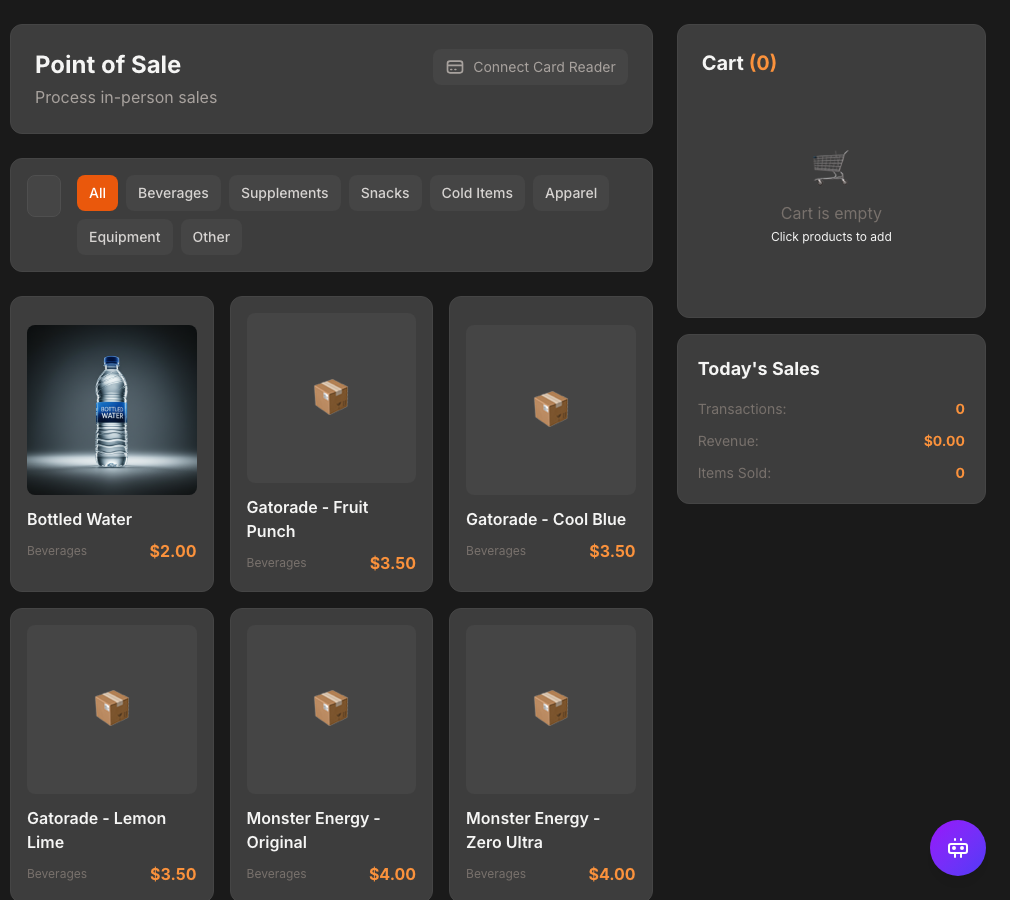The height and width of the screenshot is (900, 1010).
Task: Add Bottled Water photo to cart
Action: click(112, 410)
